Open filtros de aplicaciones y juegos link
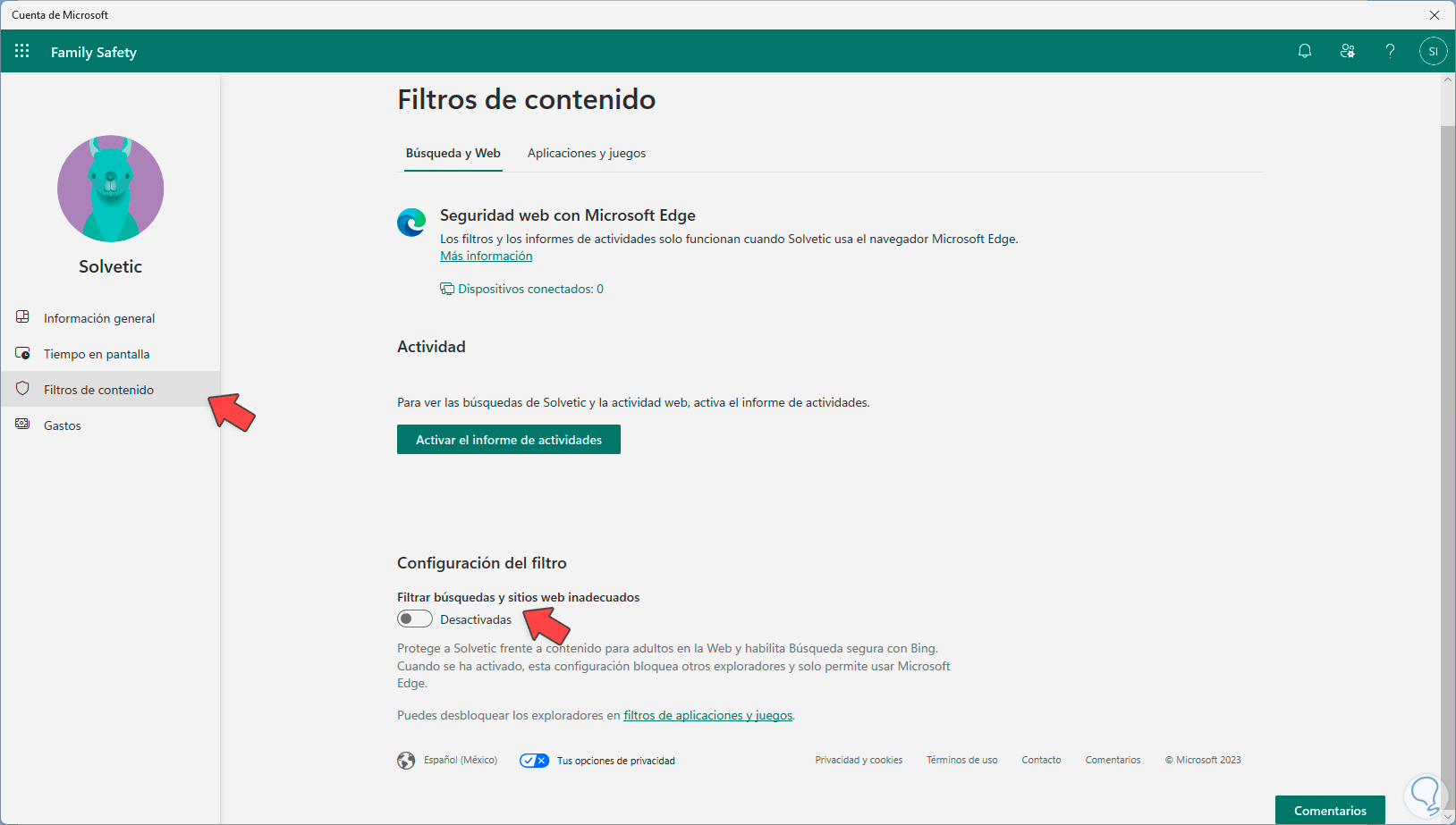The height and width of the screenshot is (825, 1456). pyautogui.click(x=707, y=715)
